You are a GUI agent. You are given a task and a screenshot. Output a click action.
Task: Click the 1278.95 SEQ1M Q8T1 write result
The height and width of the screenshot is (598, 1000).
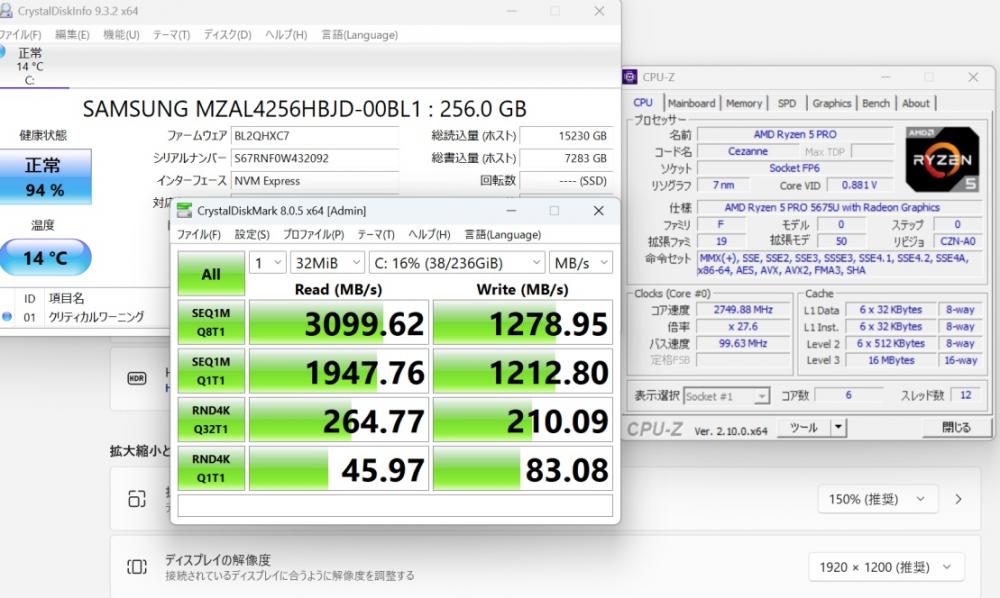coord(523,323)
